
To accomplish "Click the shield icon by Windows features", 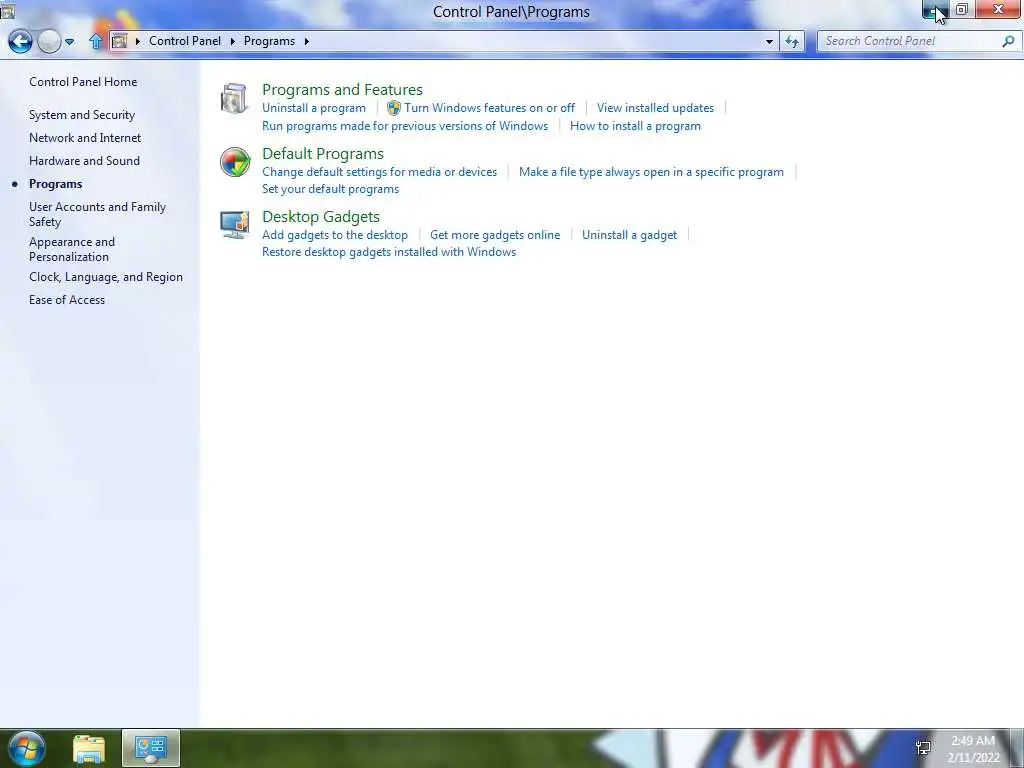I will click(393, 108).
